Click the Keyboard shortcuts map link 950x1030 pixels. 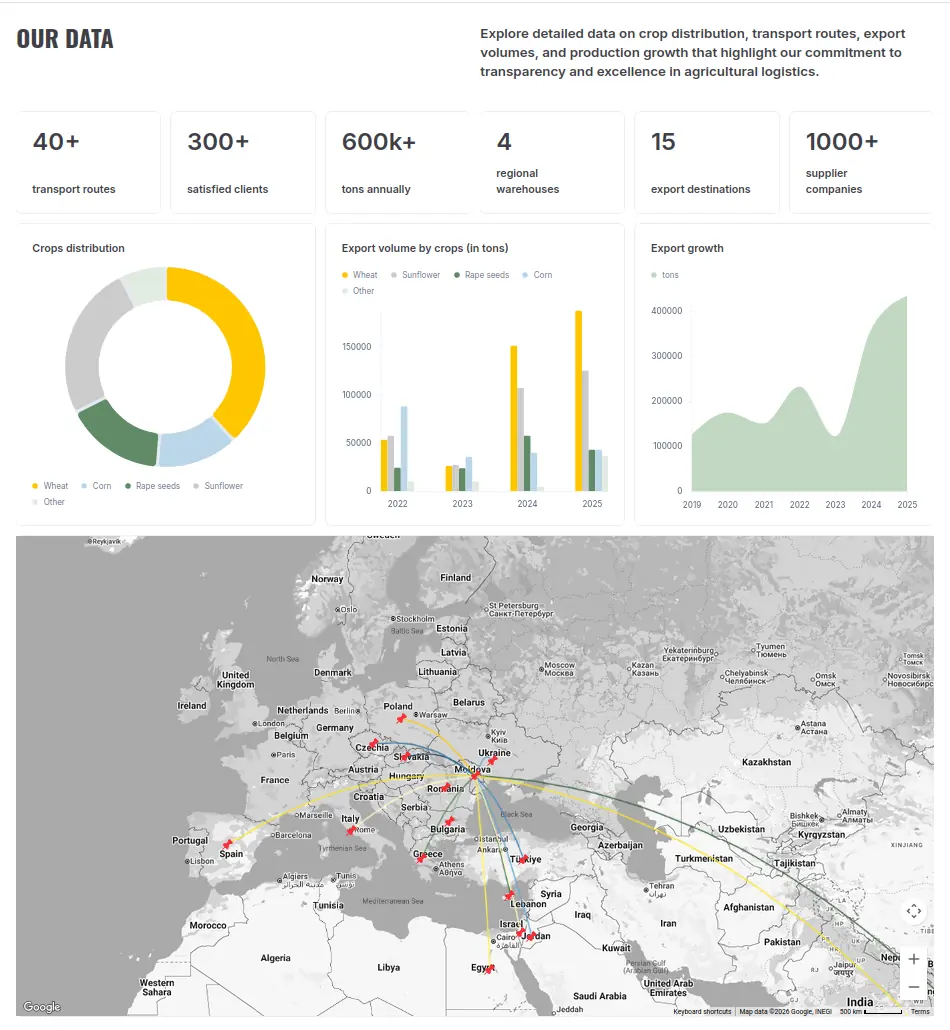(x=702, y=1012)
